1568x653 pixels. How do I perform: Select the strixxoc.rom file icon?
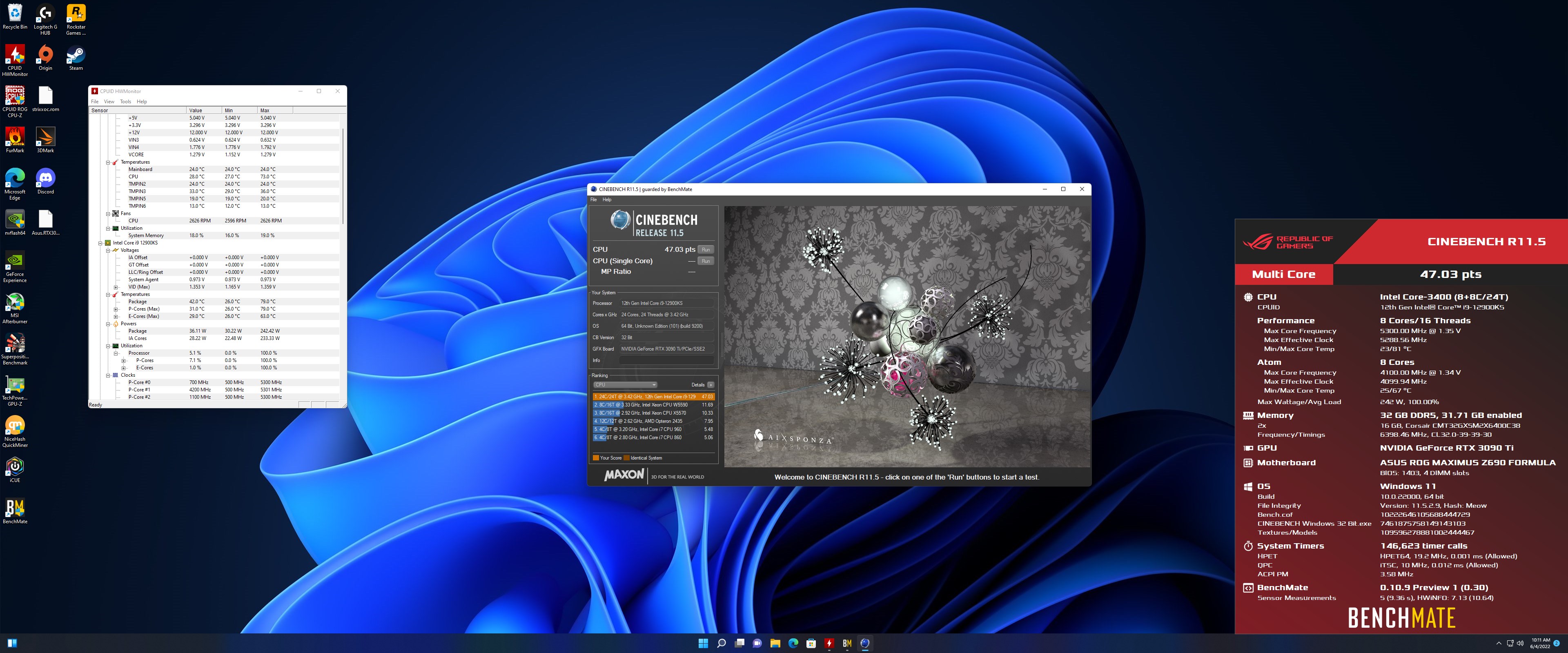[45, 99]
